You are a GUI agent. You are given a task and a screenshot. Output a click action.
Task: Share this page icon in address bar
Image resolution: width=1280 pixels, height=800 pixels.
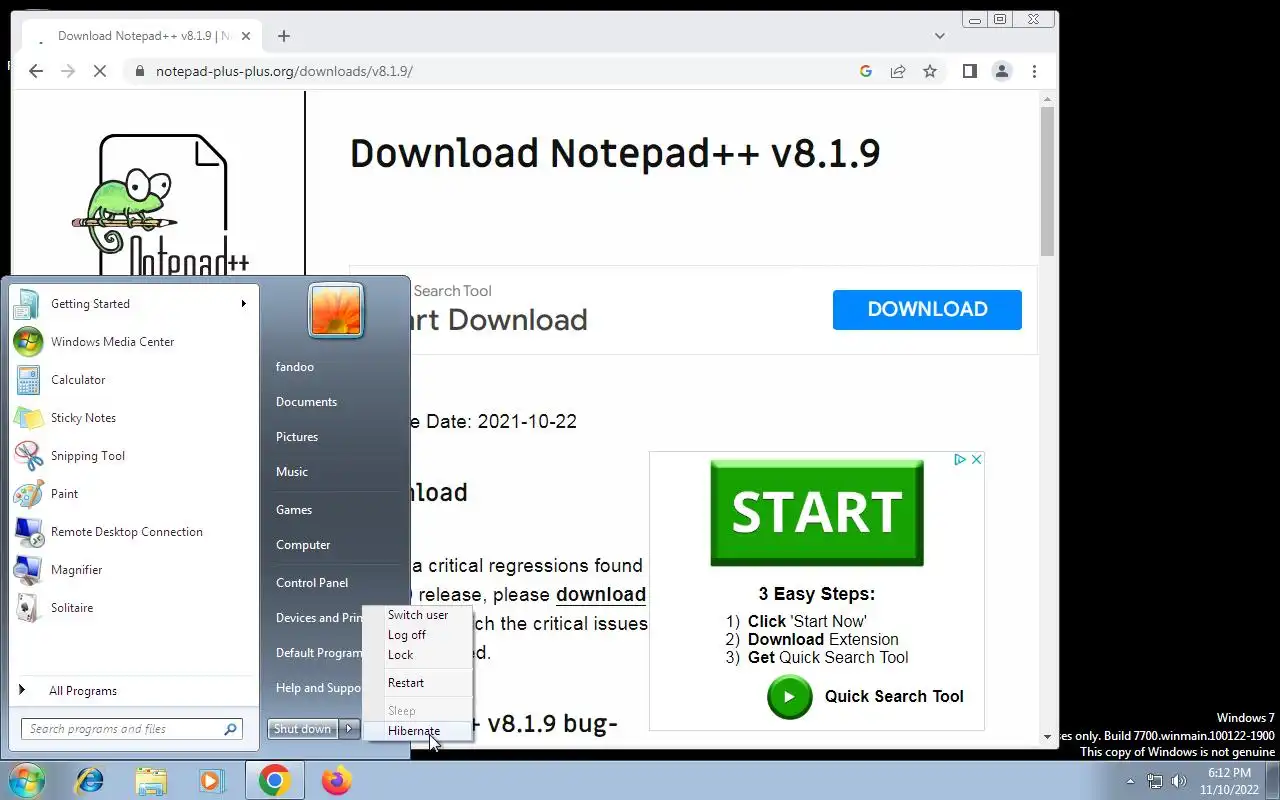[x=898, y=71]
